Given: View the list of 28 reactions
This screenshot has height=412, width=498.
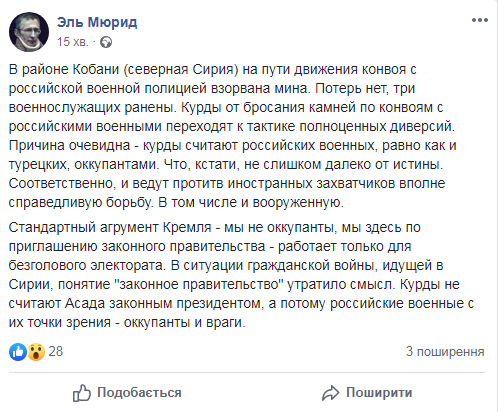Looking at the screenshot, I should pyautogui.click(x=56, y=351).
